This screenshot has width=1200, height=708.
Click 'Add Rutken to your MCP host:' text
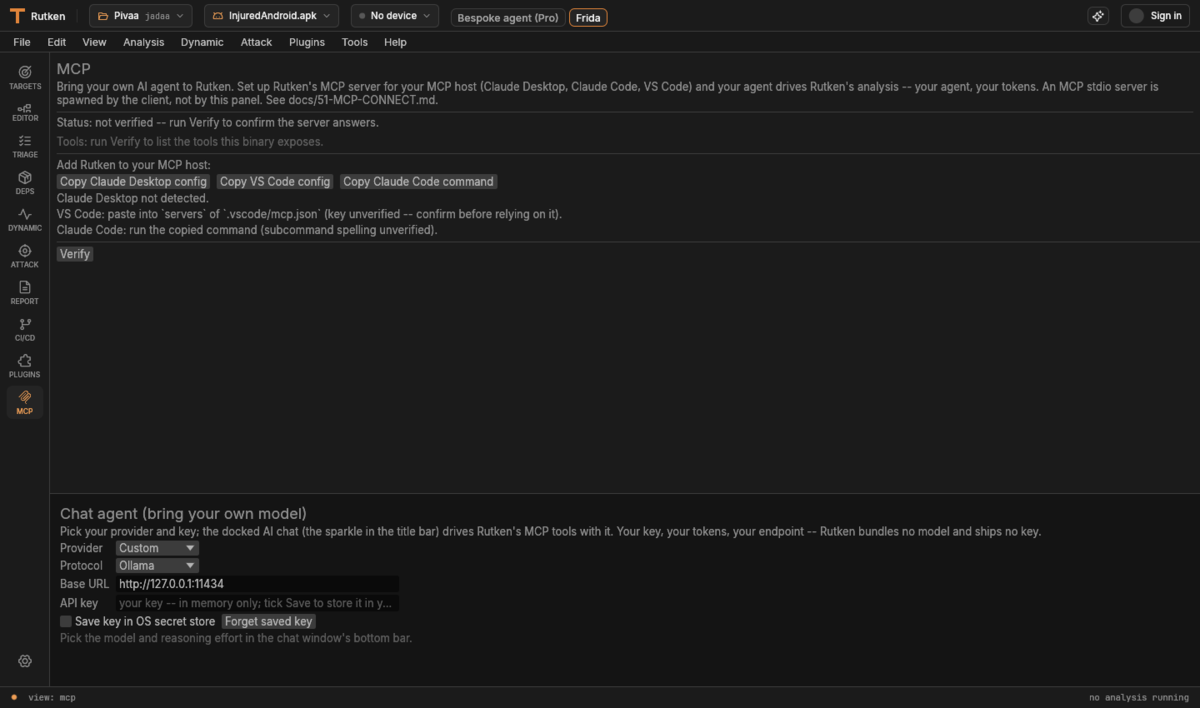[134, 164]
